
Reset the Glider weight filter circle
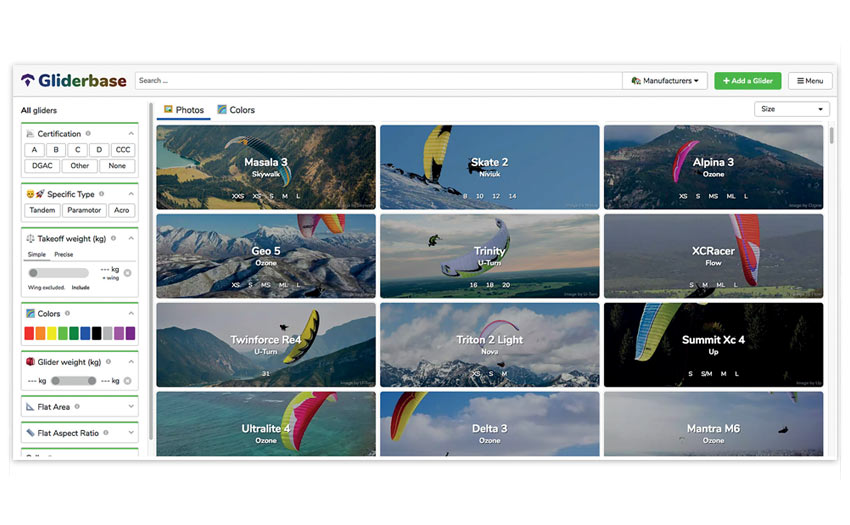pos(127,381)
